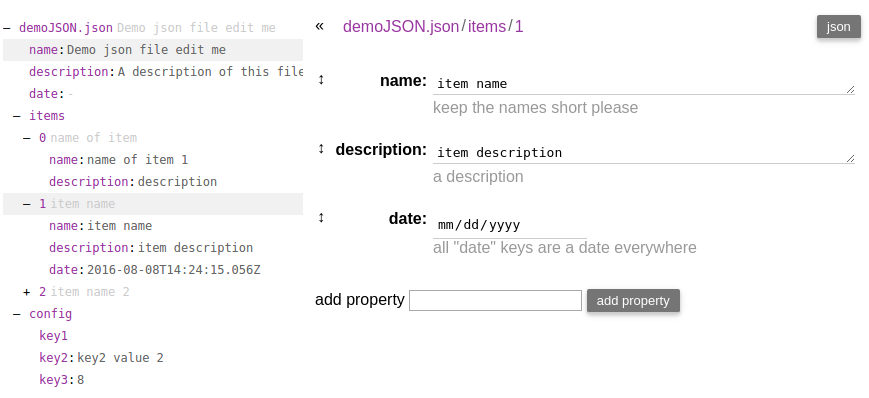
Task: Click hint text all "date" keys are a date
Action: (x=565, y=247)
